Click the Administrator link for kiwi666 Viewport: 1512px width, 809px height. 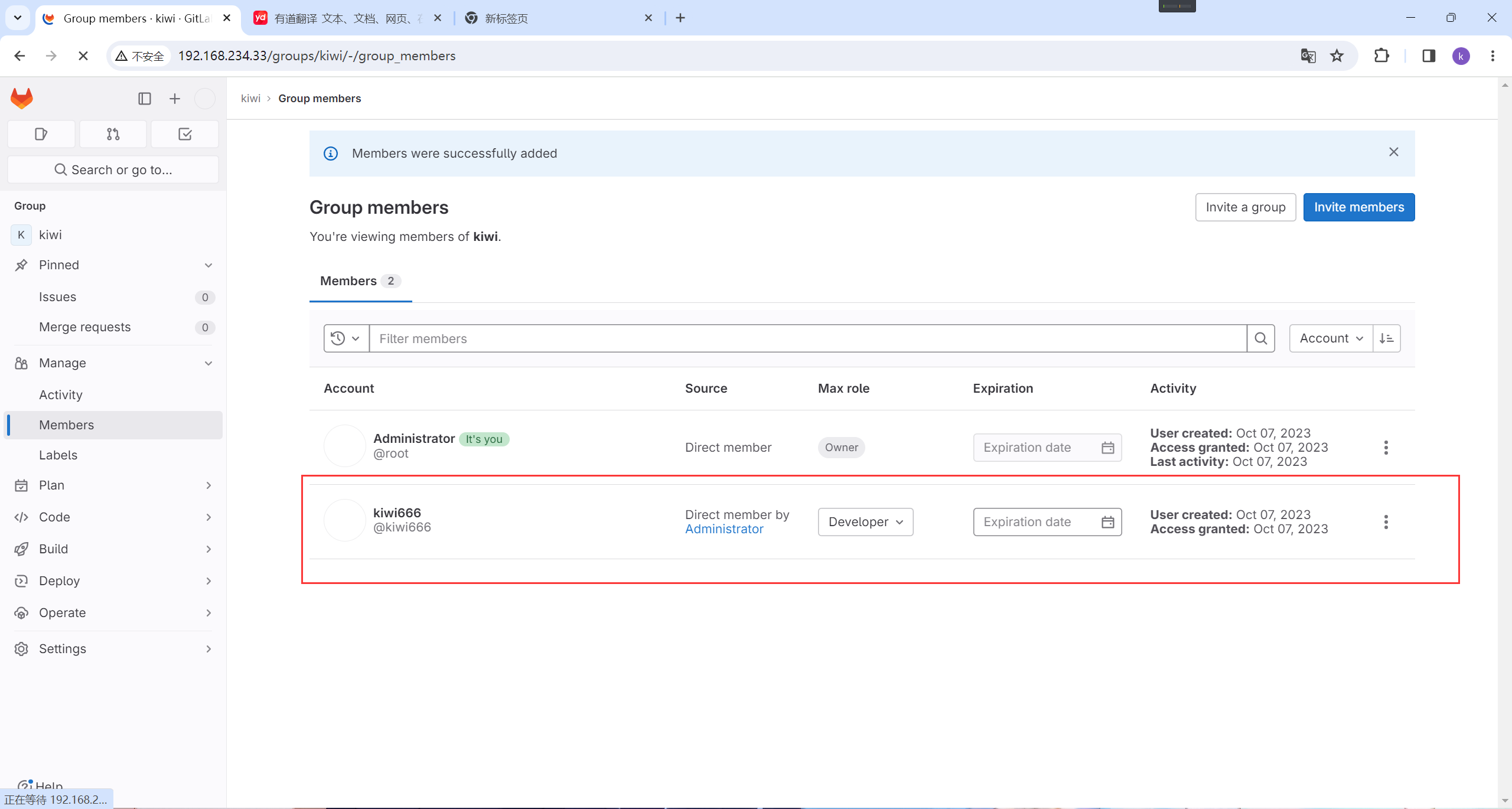[724, 529]
